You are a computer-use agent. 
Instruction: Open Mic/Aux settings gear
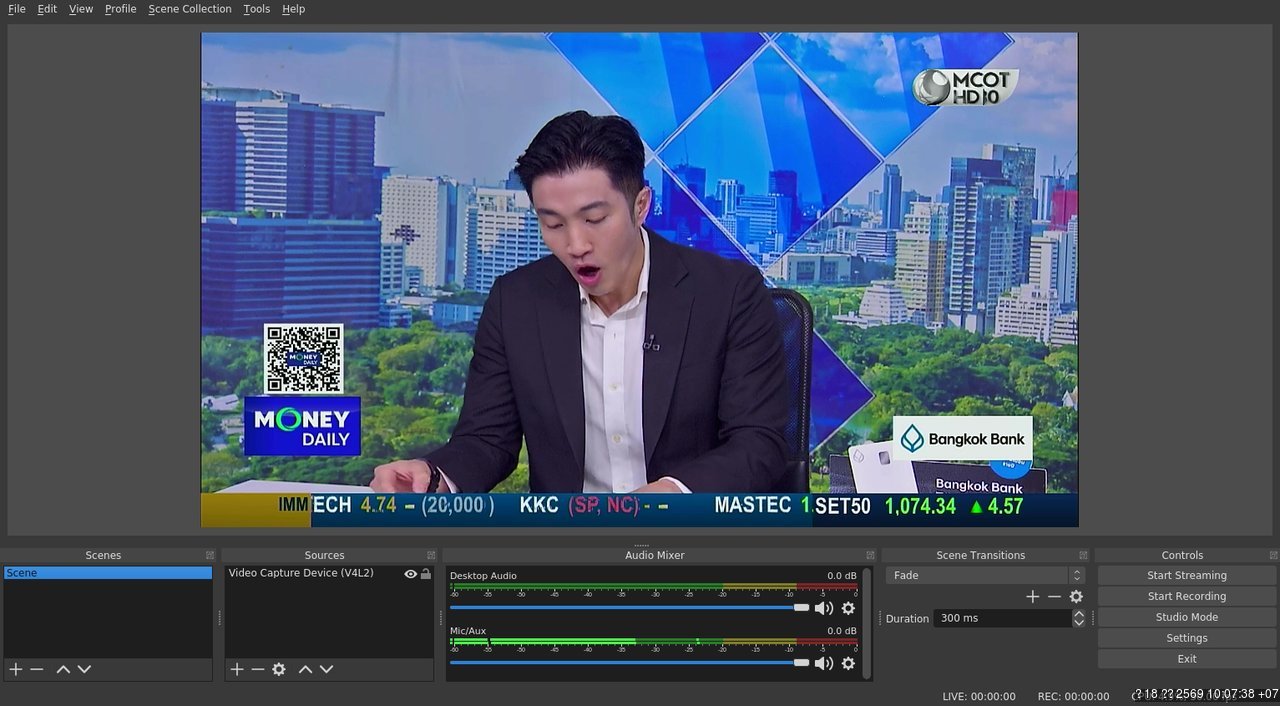pyautogui.click(x=848, y=663)
